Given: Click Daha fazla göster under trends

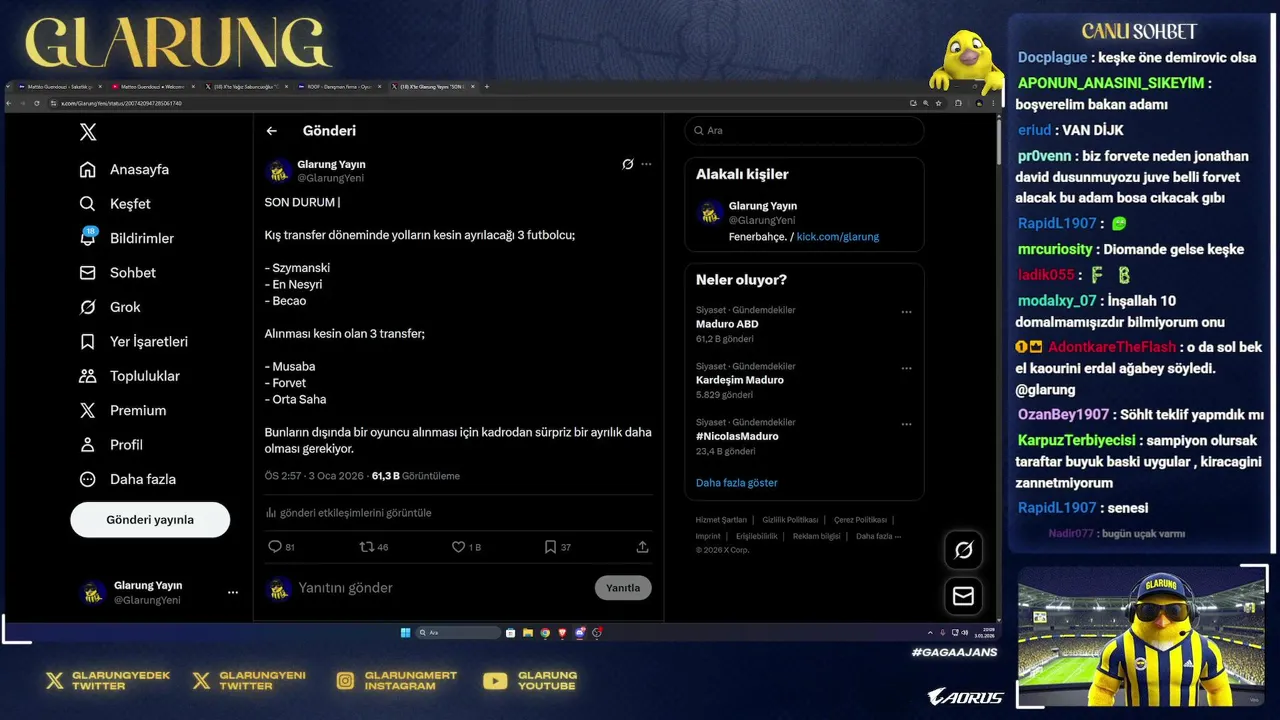Looking at the screenshot, I should [736, 483].
